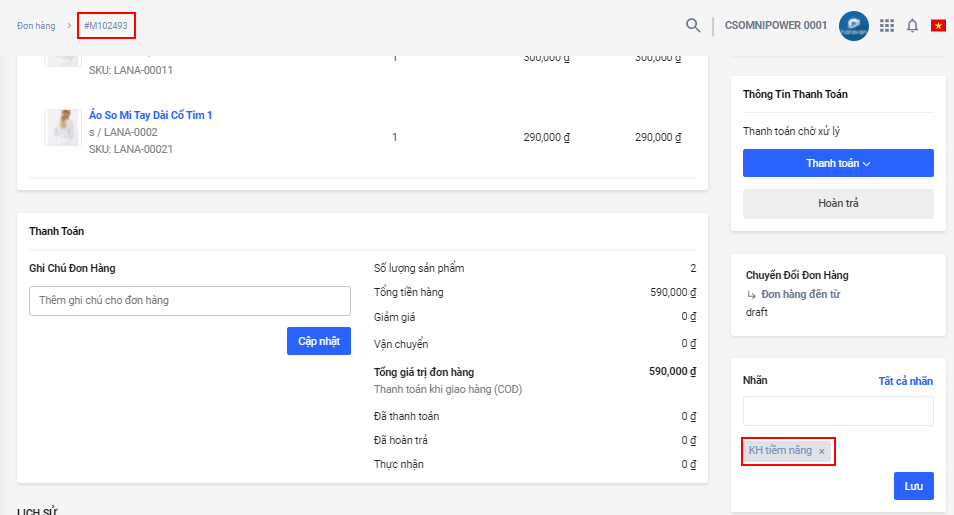Select the KH tiềm năng label chip
Screen dimensions: 954x515
pos(780,451)
